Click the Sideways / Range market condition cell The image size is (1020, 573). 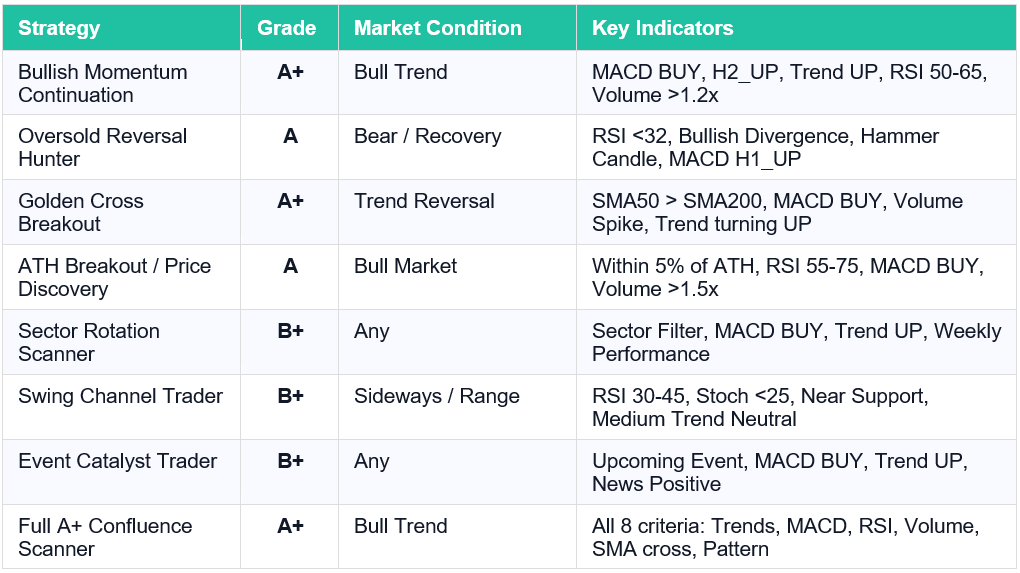tap(437, 397)
